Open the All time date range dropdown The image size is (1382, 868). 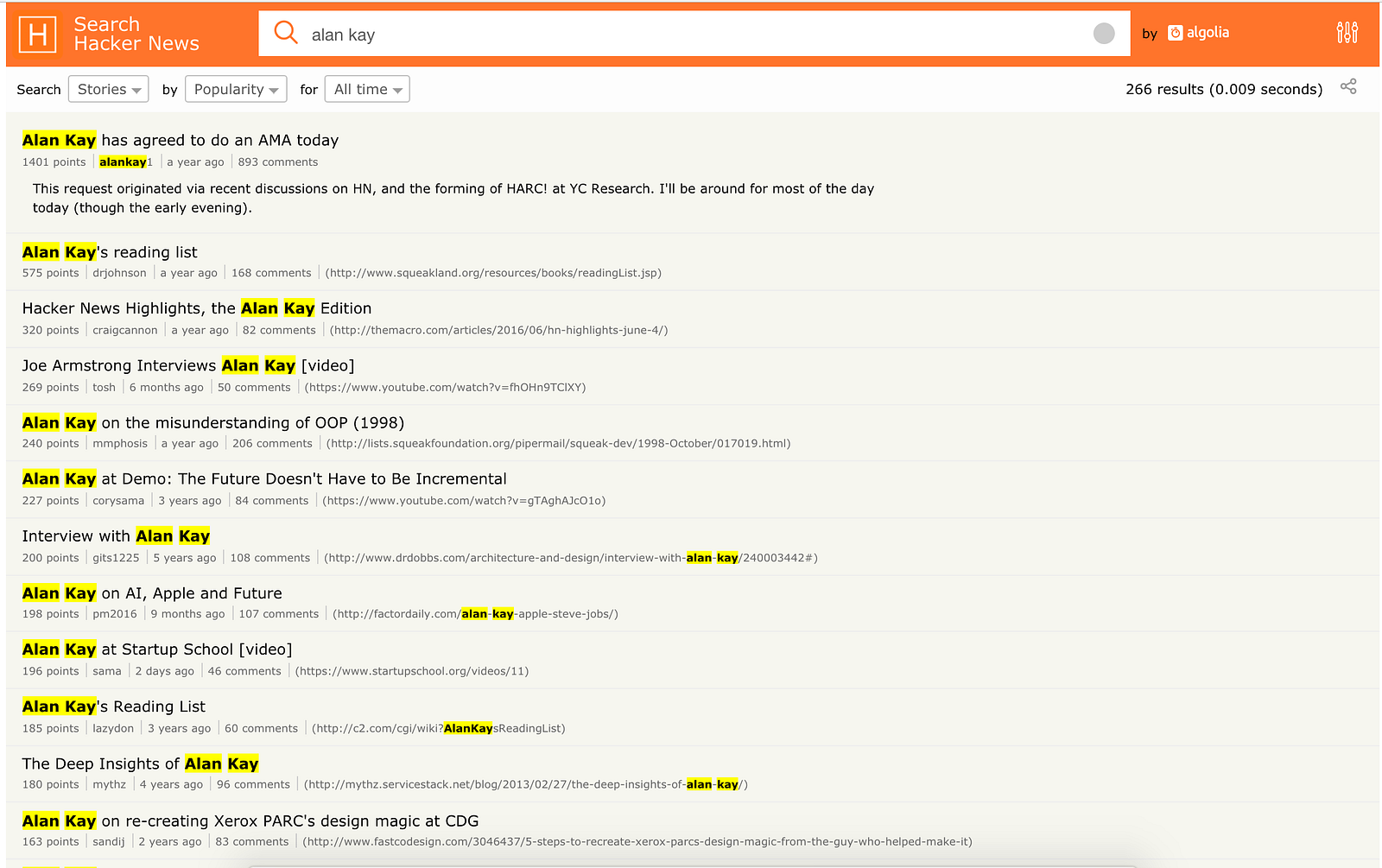[367, 89]
